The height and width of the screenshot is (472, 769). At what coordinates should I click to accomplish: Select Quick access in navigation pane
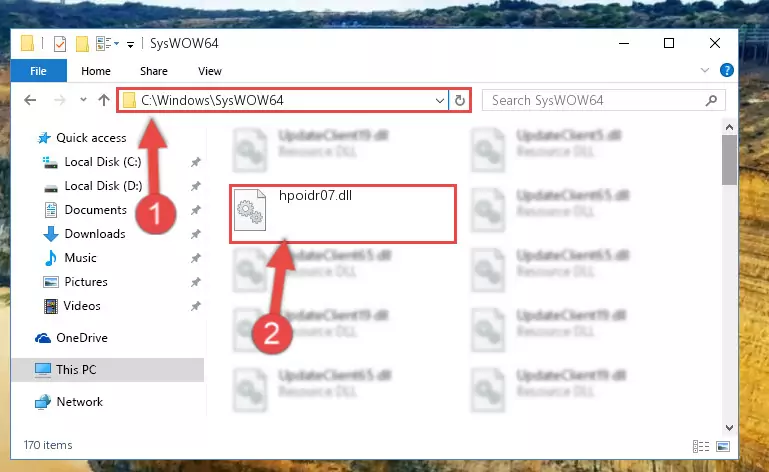(91, 138)
